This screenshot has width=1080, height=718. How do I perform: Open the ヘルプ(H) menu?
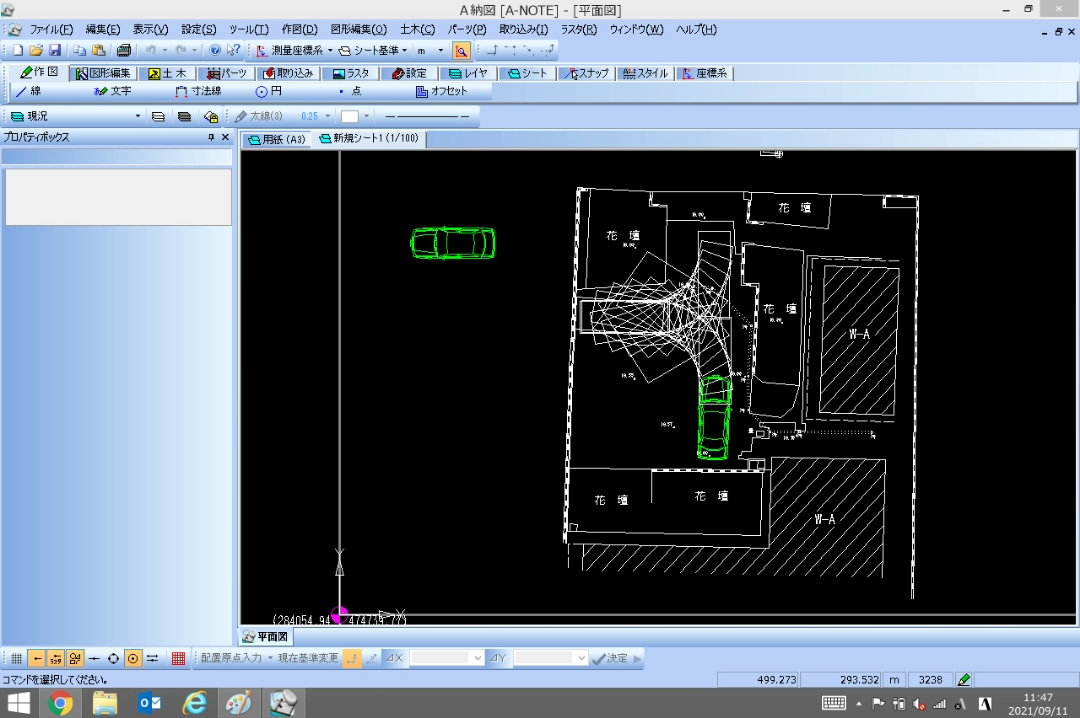(x=696, y=30)
